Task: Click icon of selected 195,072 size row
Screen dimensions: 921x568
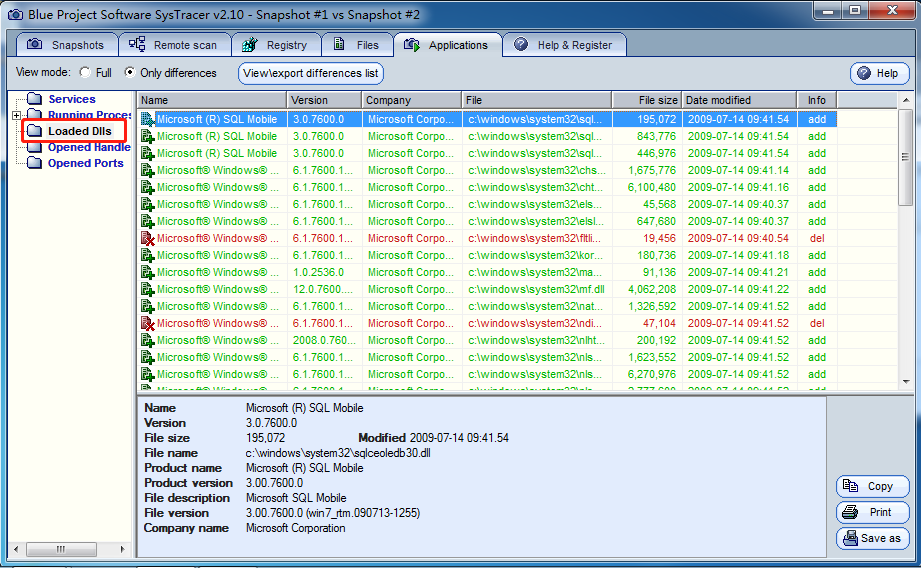Action: coord(147,120)
